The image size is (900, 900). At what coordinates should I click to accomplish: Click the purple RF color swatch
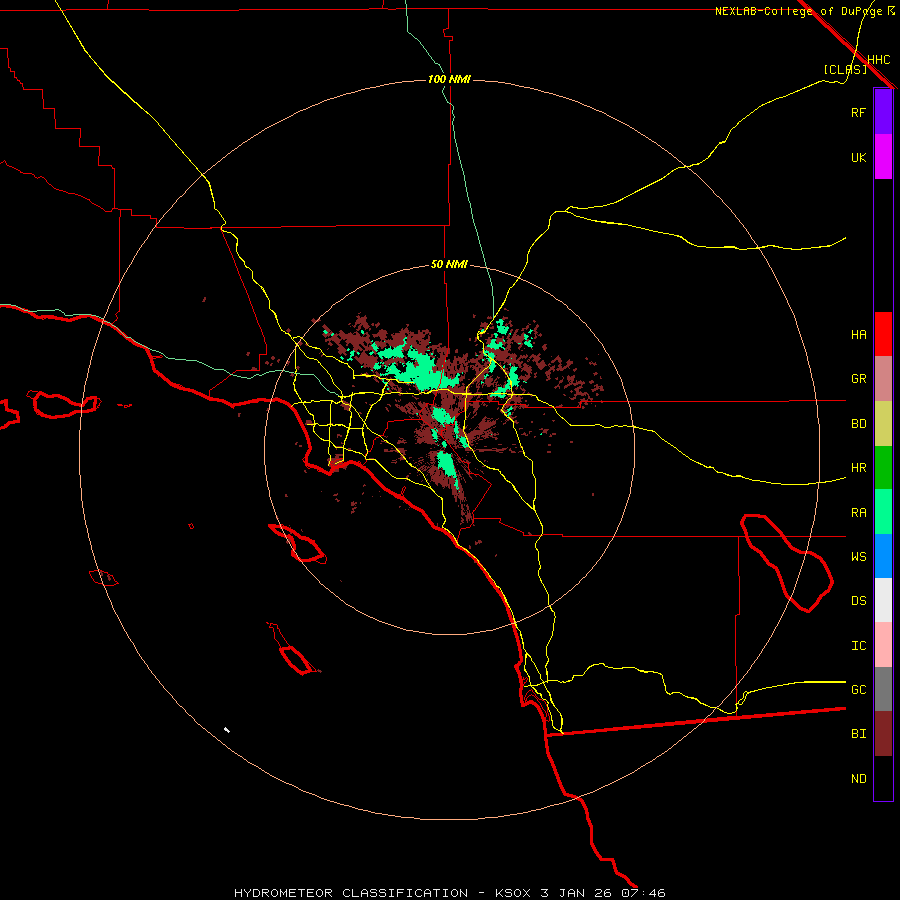(883, 112)
